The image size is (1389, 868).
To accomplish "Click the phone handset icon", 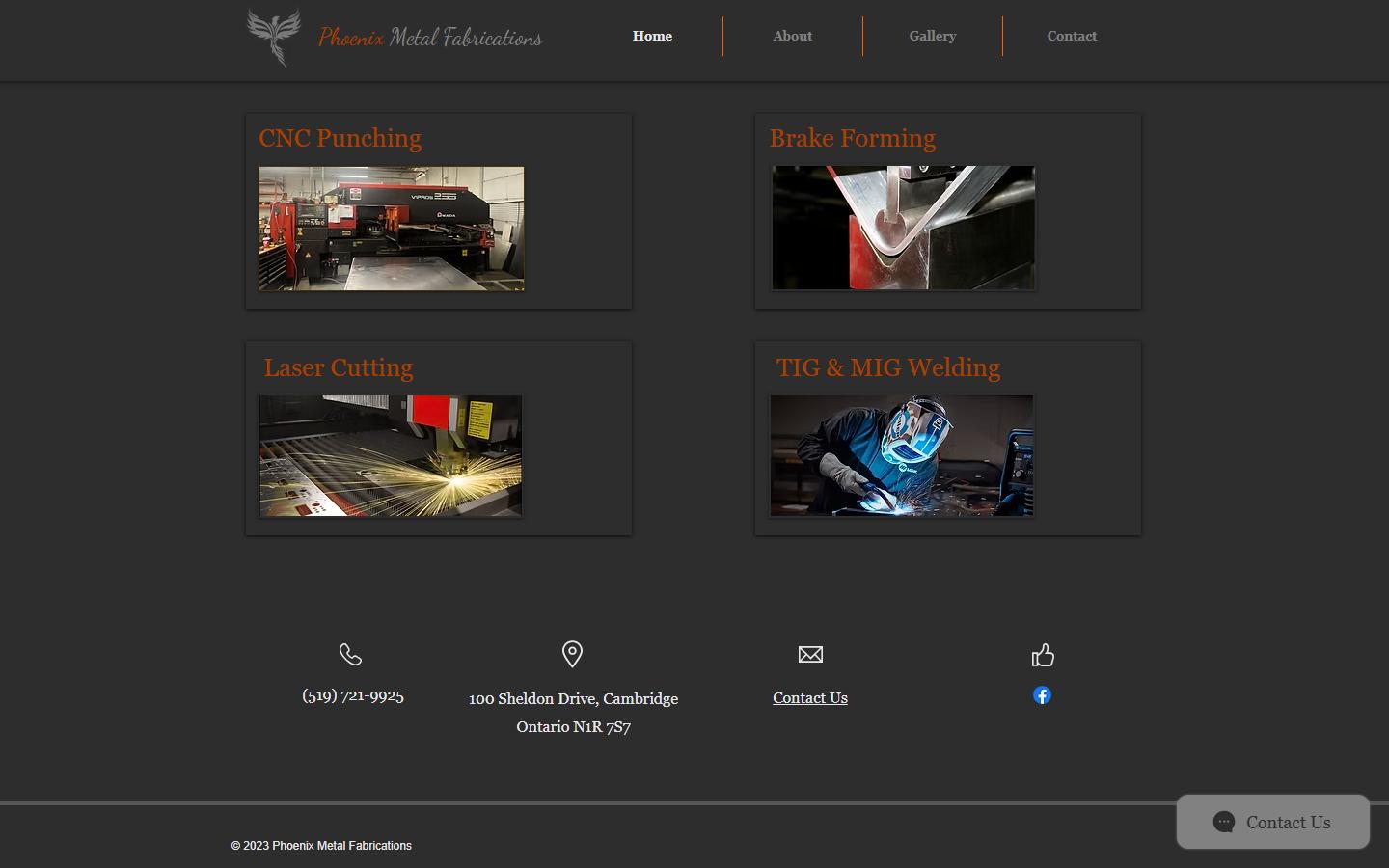I will coord(351,655).
